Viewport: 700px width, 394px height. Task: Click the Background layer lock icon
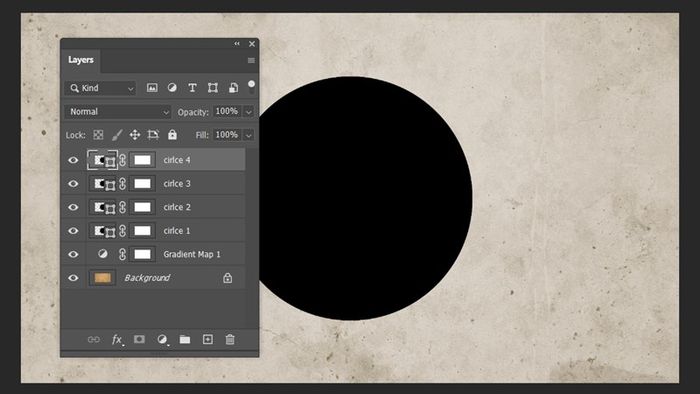tap(228, 278)
